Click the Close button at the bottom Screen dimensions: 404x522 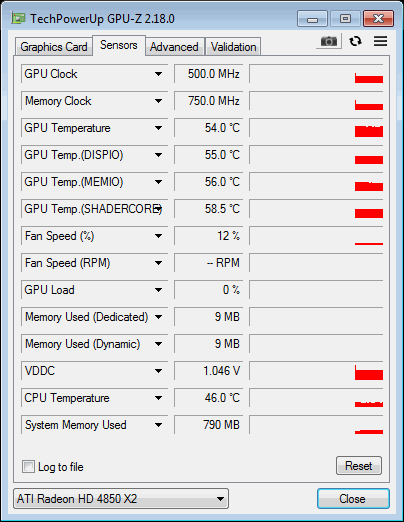click(353, 499)
